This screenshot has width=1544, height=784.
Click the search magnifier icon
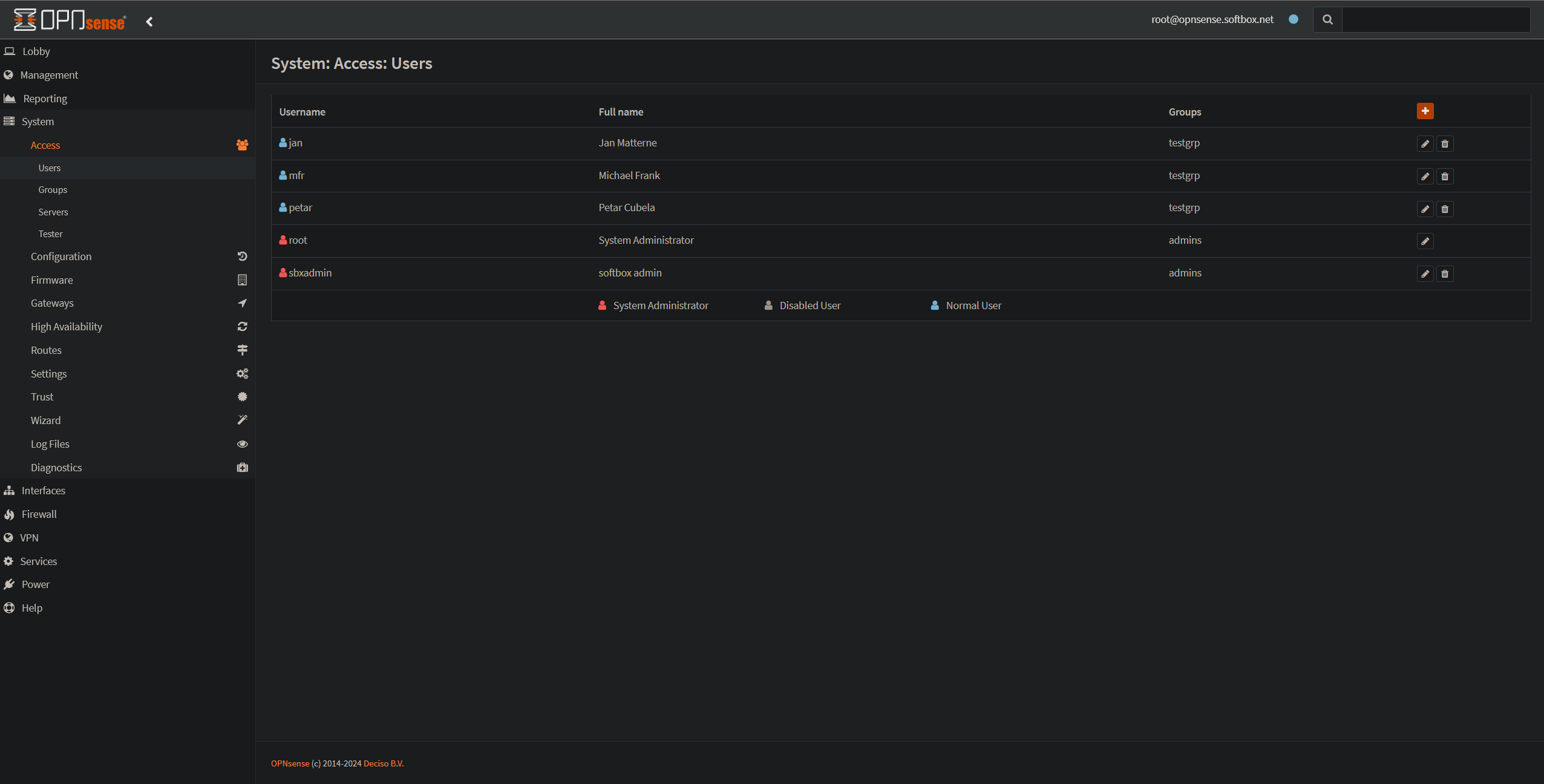coord(1327,20)
